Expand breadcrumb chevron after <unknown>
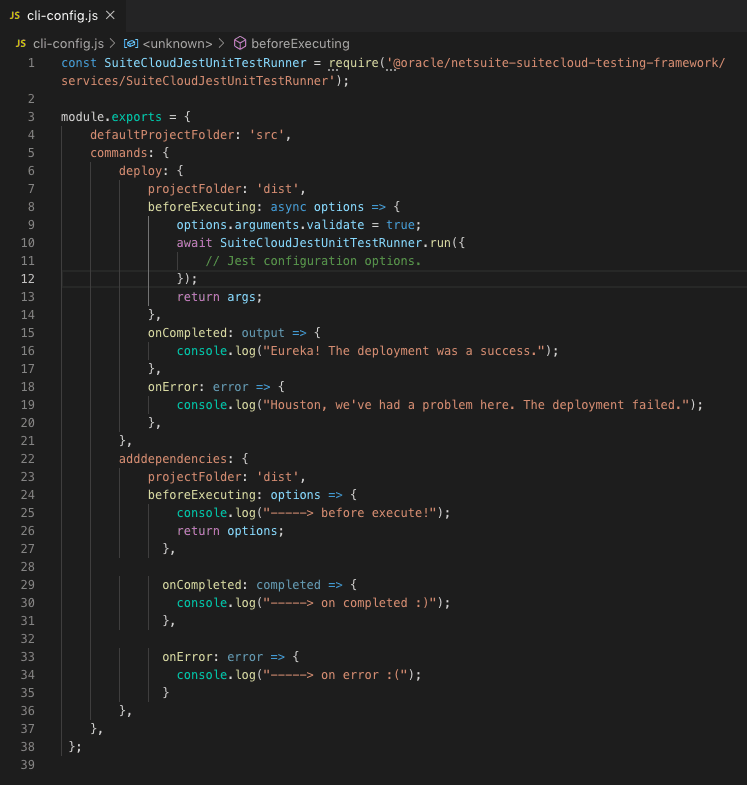The height and width of the screenshot is (785, 747). click(x=221, y=44)
